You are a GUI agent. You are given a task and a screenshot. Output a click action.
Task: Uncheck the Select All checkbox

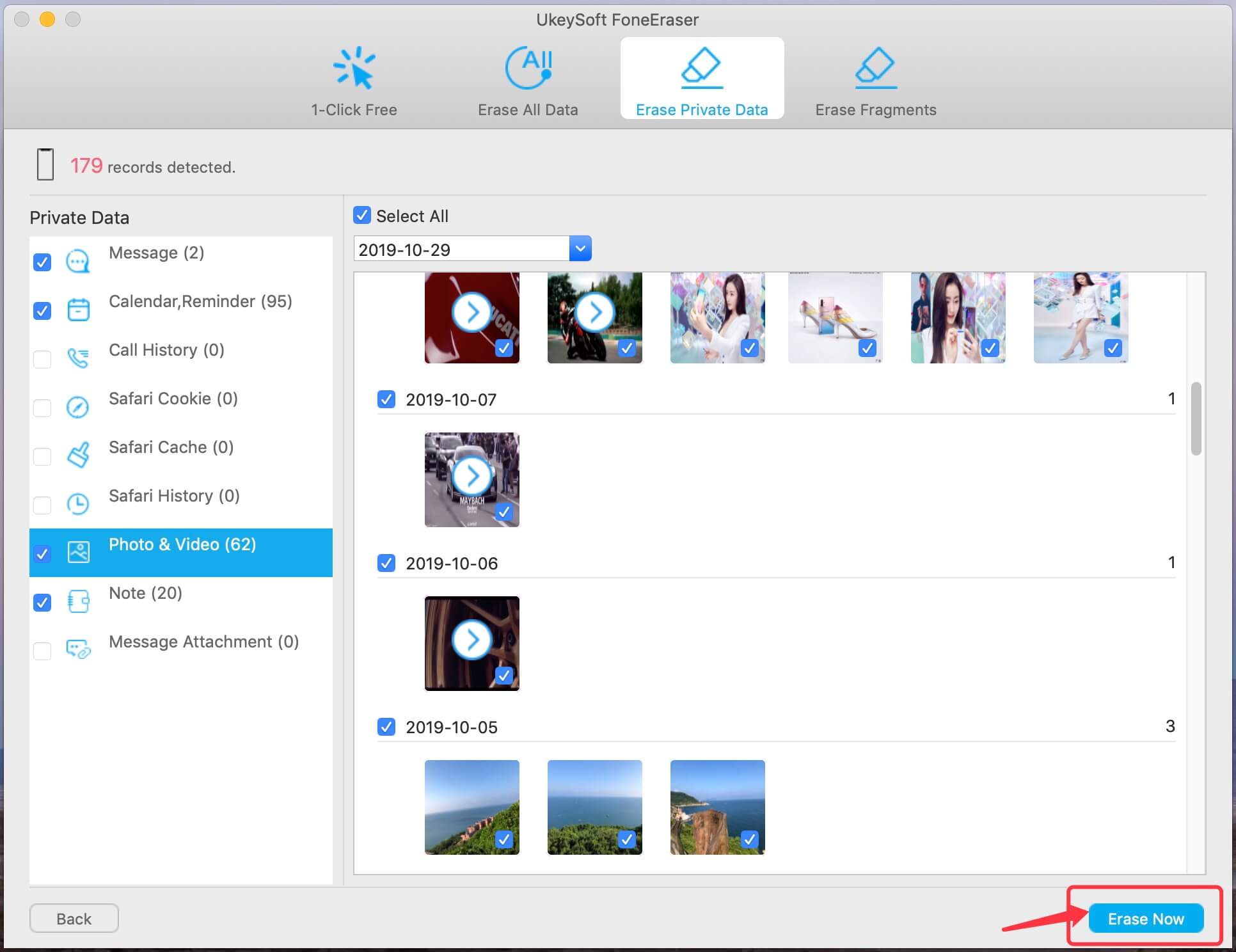point(362,216)
